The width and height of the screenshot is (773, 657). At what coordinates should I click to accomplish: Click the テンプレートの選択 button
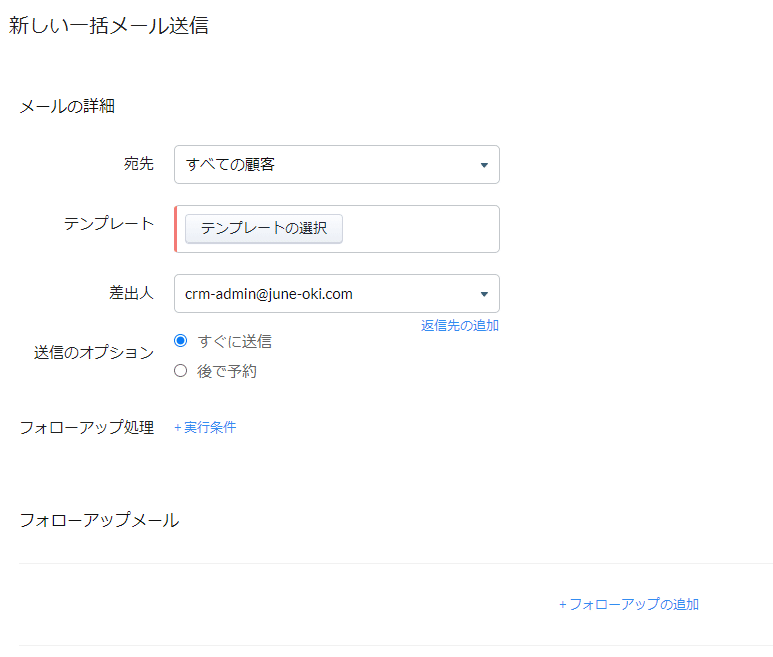[x=264, y=228]
